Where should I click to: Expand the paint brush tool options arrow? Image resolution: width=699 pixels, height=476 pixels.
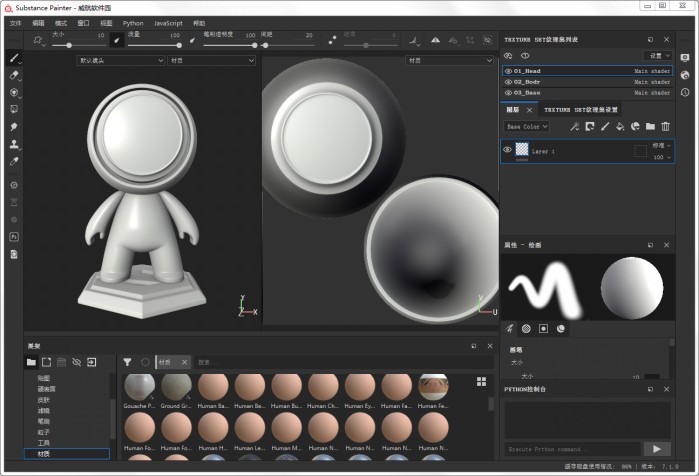[x=20, y=63]
